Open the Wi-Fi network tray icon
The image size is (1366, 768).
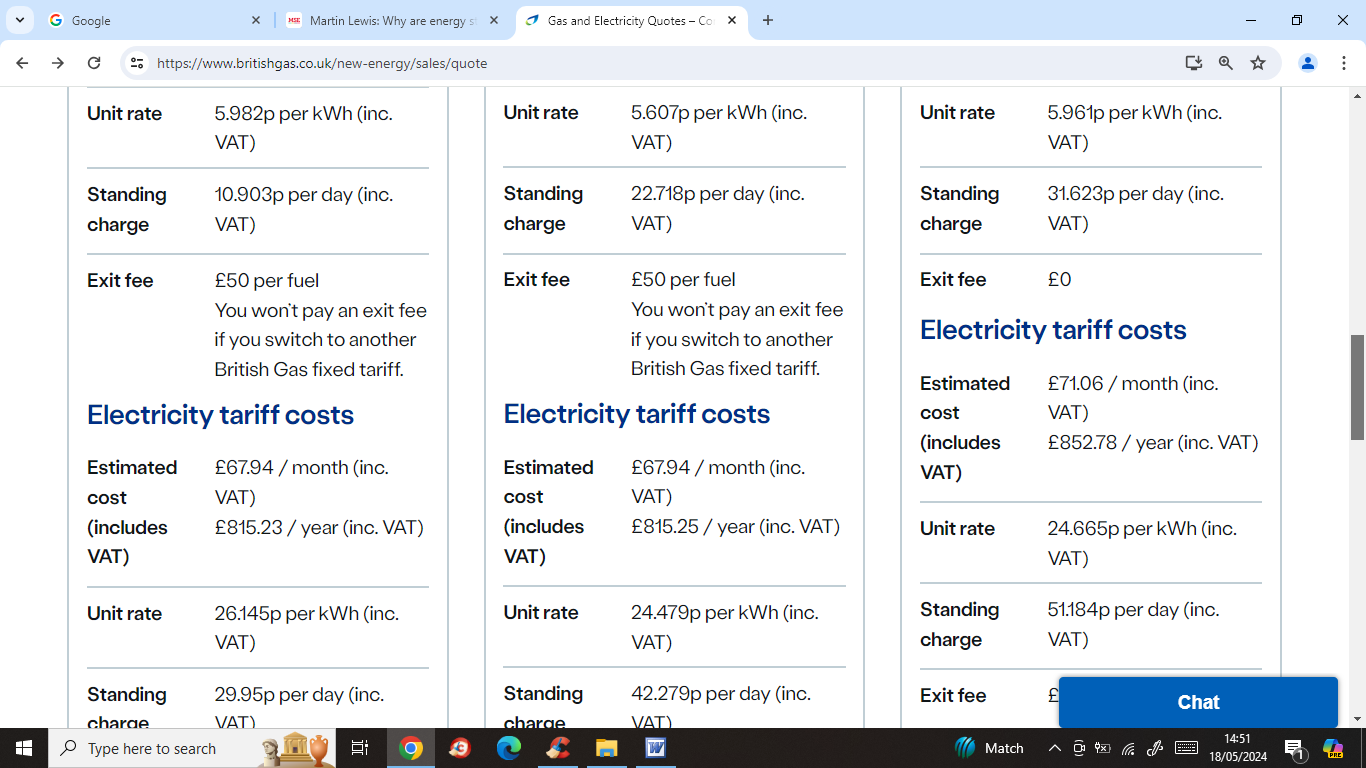pyautogui.click(x=1128, y=748)
